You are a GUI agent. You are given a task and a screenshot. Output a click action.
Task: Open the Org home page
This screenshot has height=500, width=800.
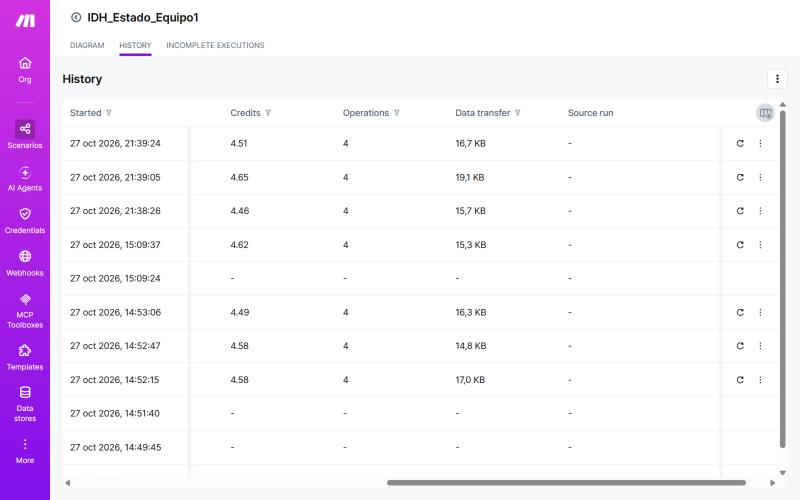[25, 70]
